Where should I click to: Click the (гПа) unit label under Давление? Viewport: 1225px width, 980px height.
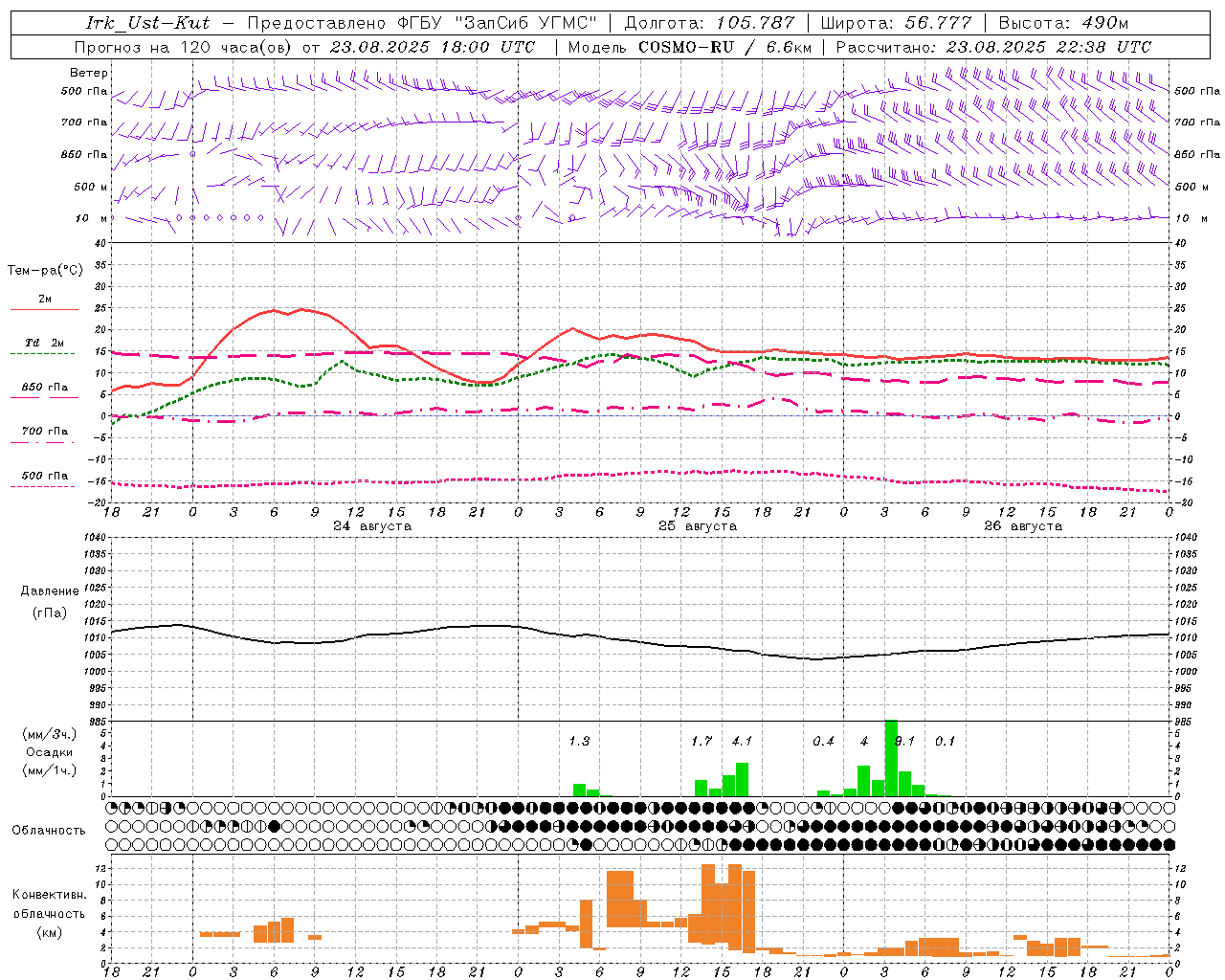click(50, 613)
